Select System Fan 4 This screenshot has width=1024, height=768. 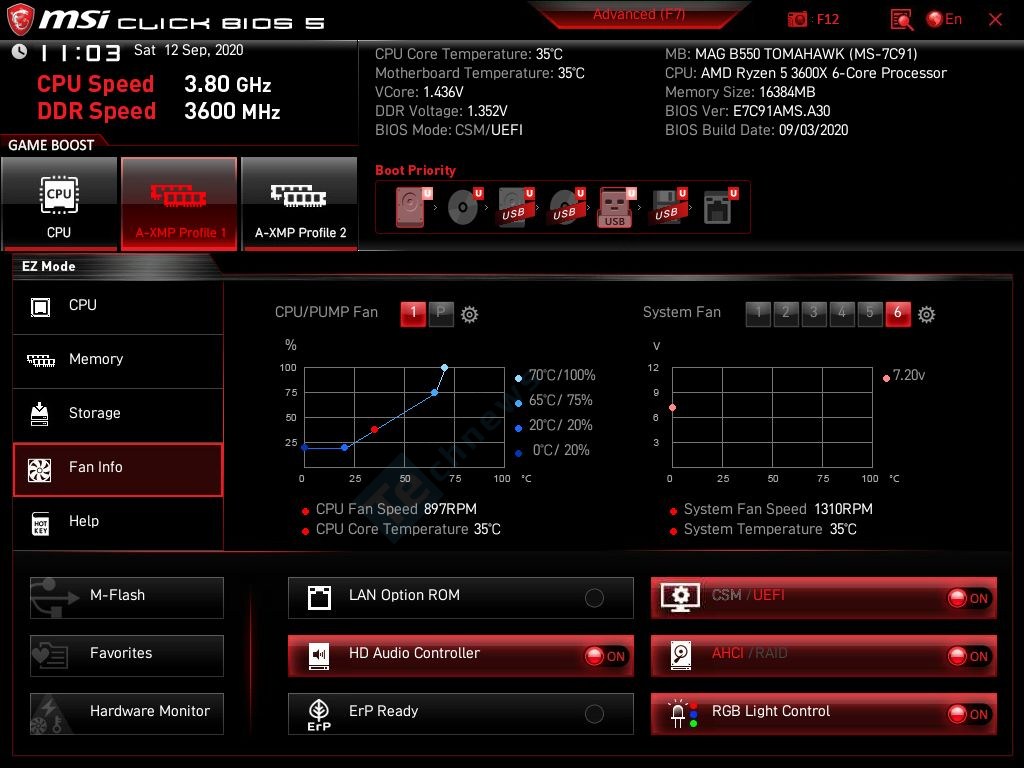[x=842, y=313]
